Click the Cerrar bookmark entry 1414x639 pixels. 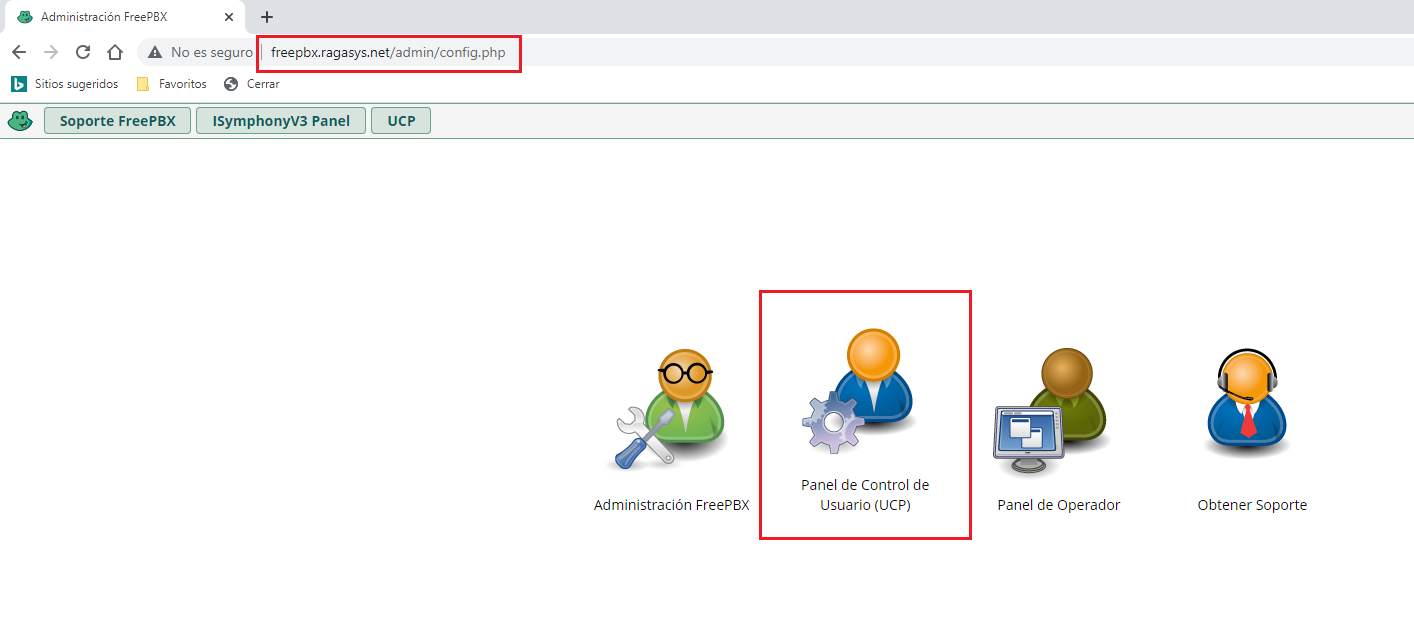pos(252,84)
